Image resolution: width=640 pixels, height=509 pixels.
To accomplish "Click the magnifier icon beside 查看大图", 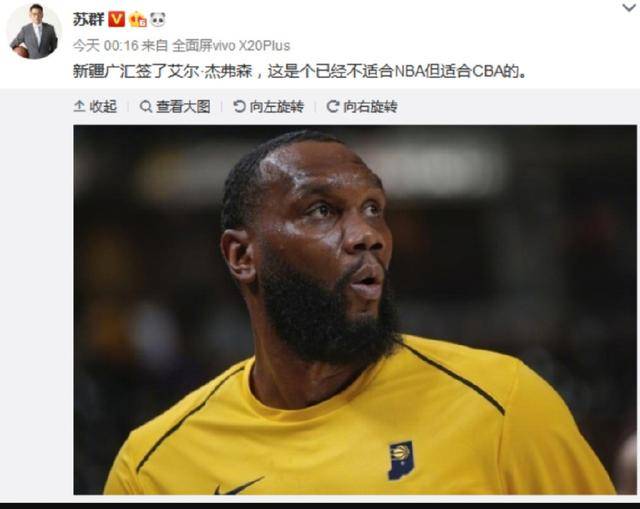I will point(145,107).
